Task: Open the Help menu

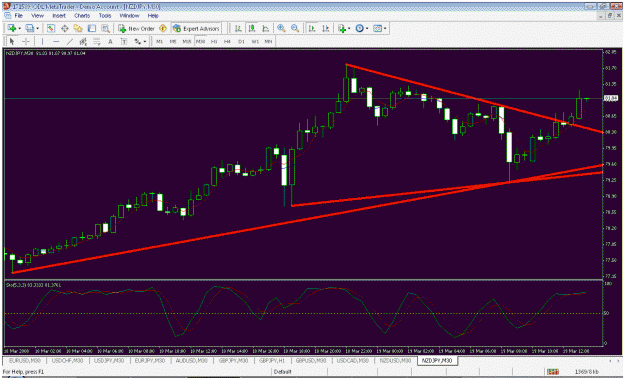Action: 153,16
